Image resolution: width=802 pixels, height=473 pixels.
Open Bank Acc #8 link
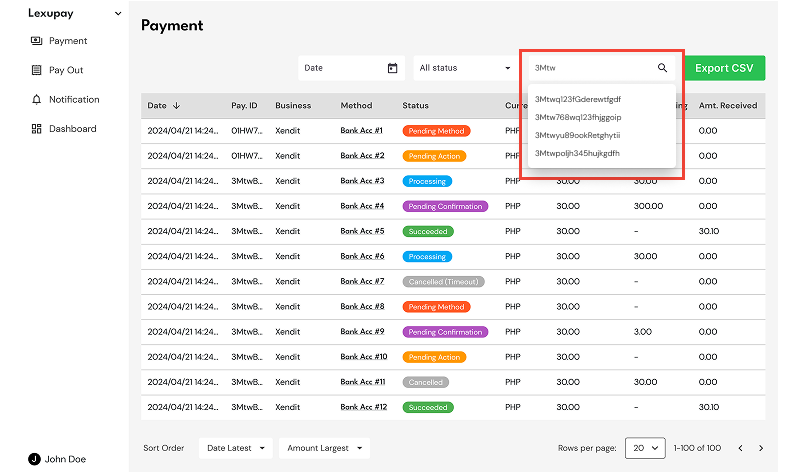362,306
